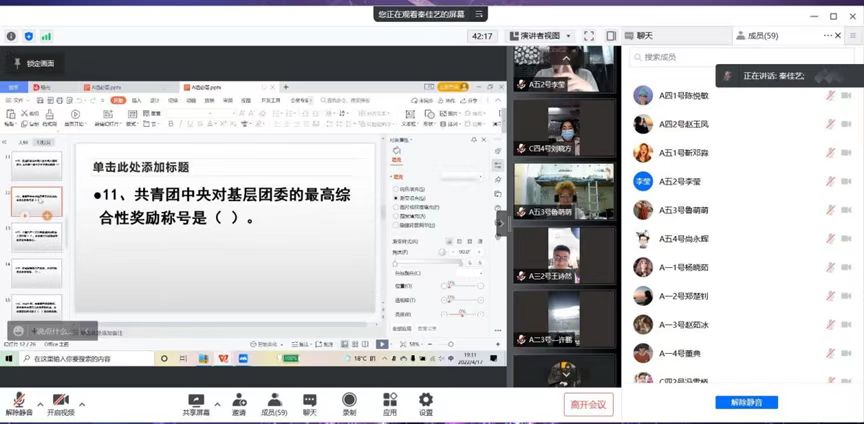Viewport: 864px width, 424px height.
Task: Click the 离开会议 leave meeting button
Action: tap(588, 404)
